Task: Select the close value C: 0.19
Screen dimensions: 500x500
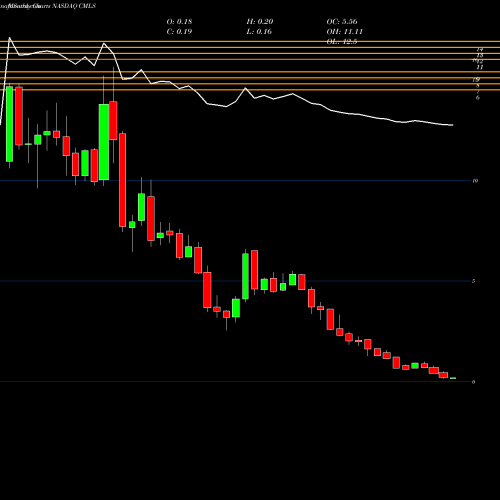Action: (x=179, y=31)
